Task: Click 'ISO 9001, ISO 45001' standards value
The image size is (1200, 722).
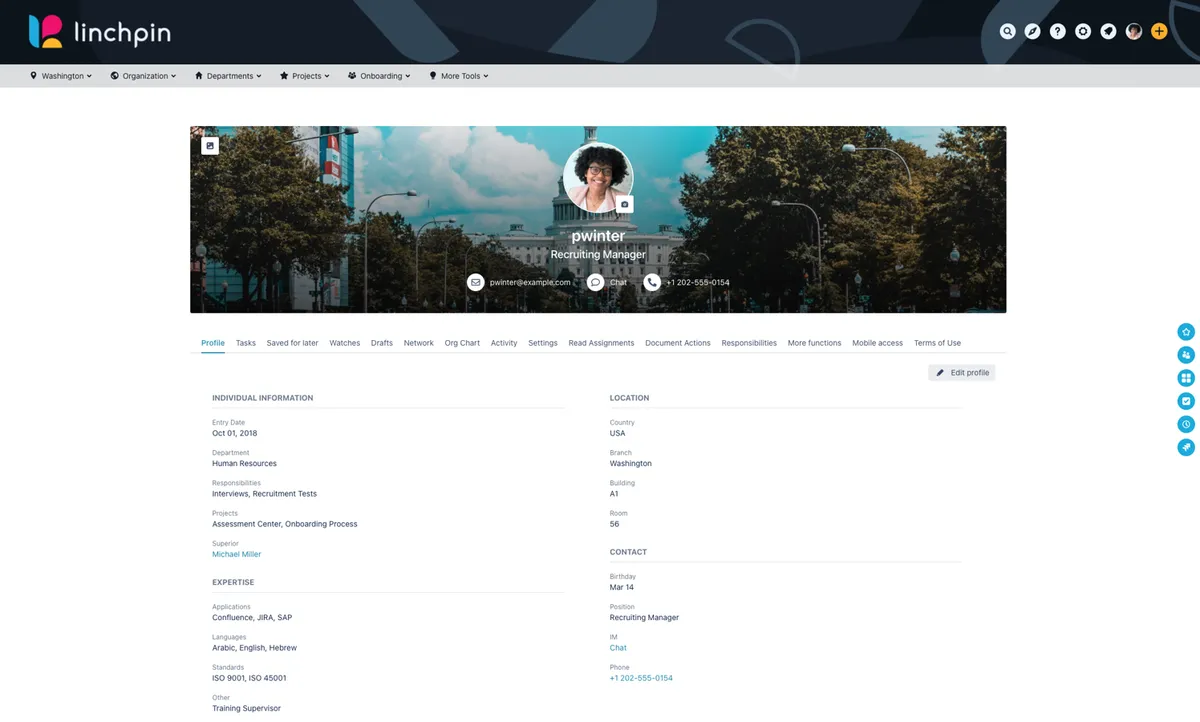Action: coord(249,678)
